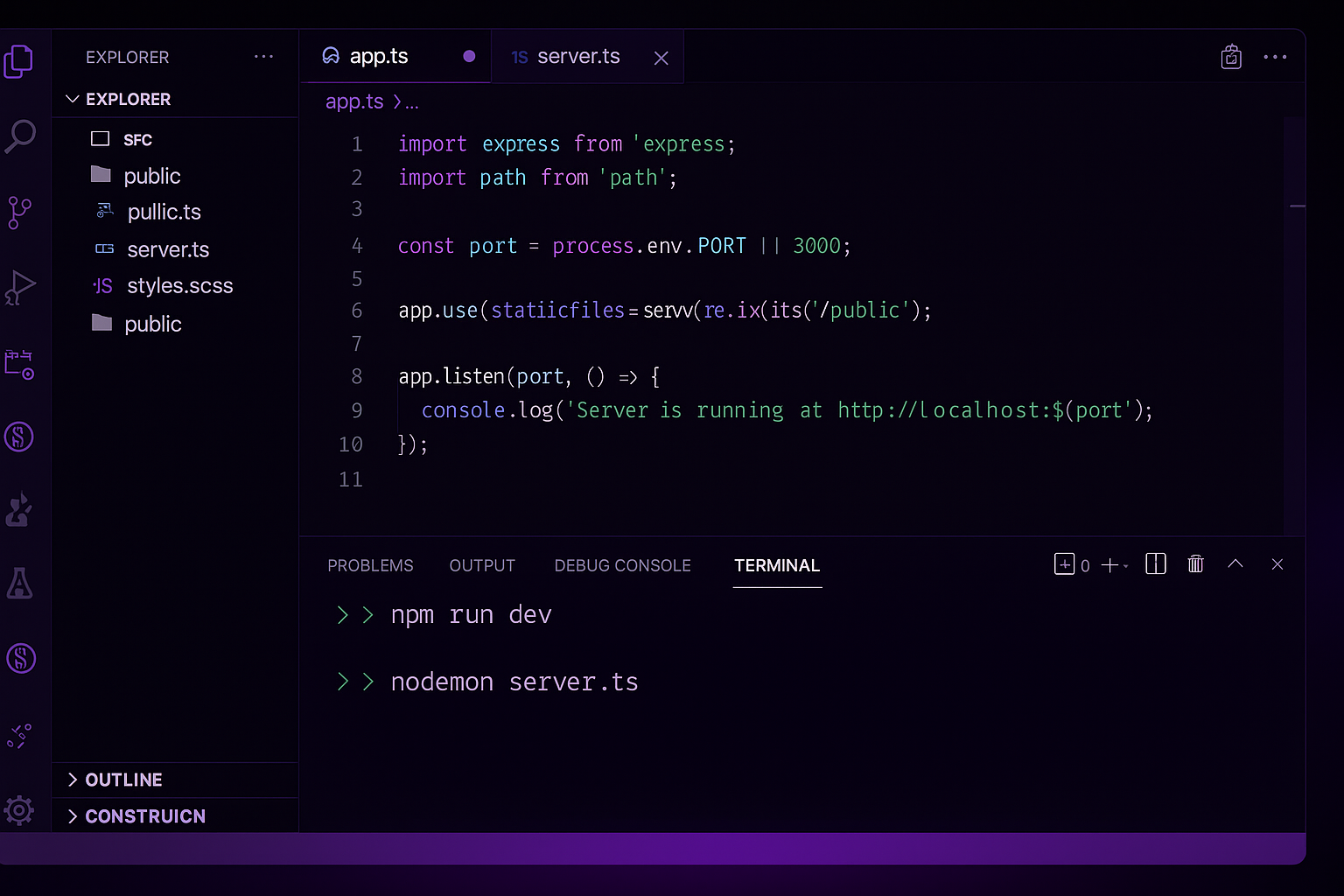The image size is (1344, 896).
Task: Collapse the EXPLORER section
Action: [73, 99]
